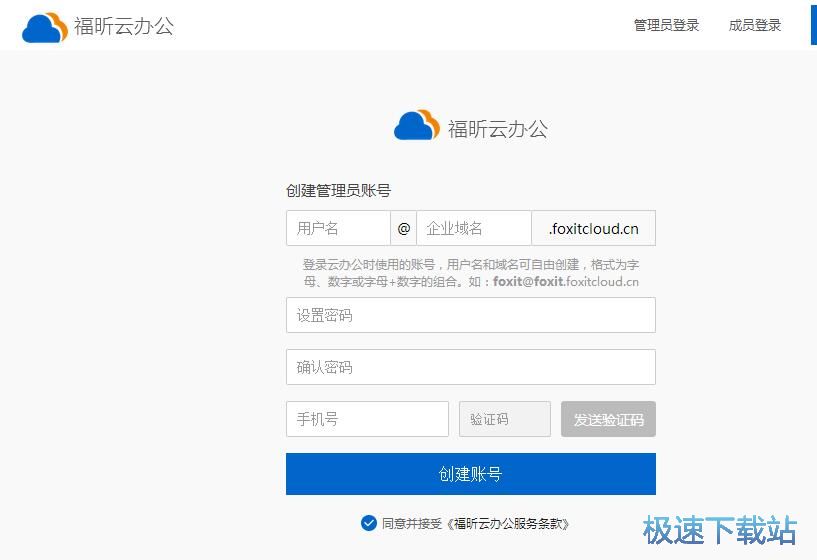Image resolution: width=817 pixels, height=560 pixels.
Task: Open 管理员登录 admin login page
Action: pyautogui.click(x=666, y=26)
